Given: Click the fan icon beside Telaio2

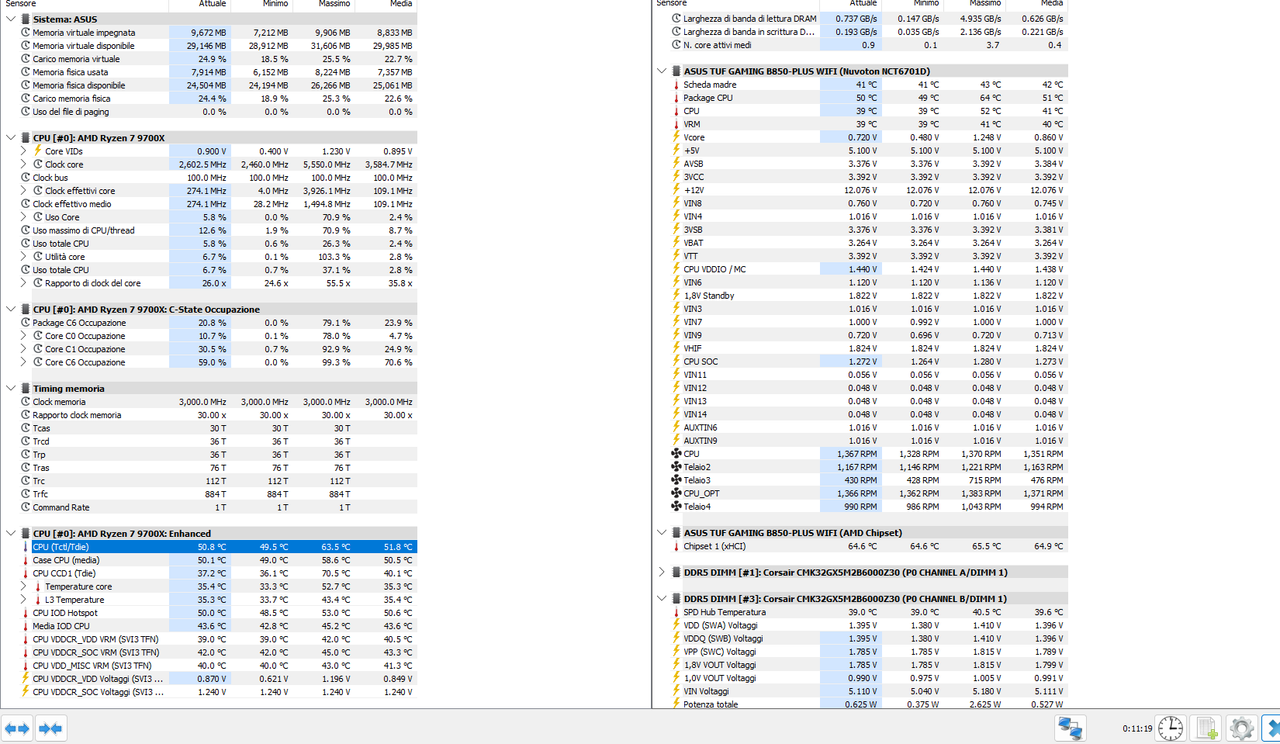Looking at the screenshot, I should pos(676,467).
